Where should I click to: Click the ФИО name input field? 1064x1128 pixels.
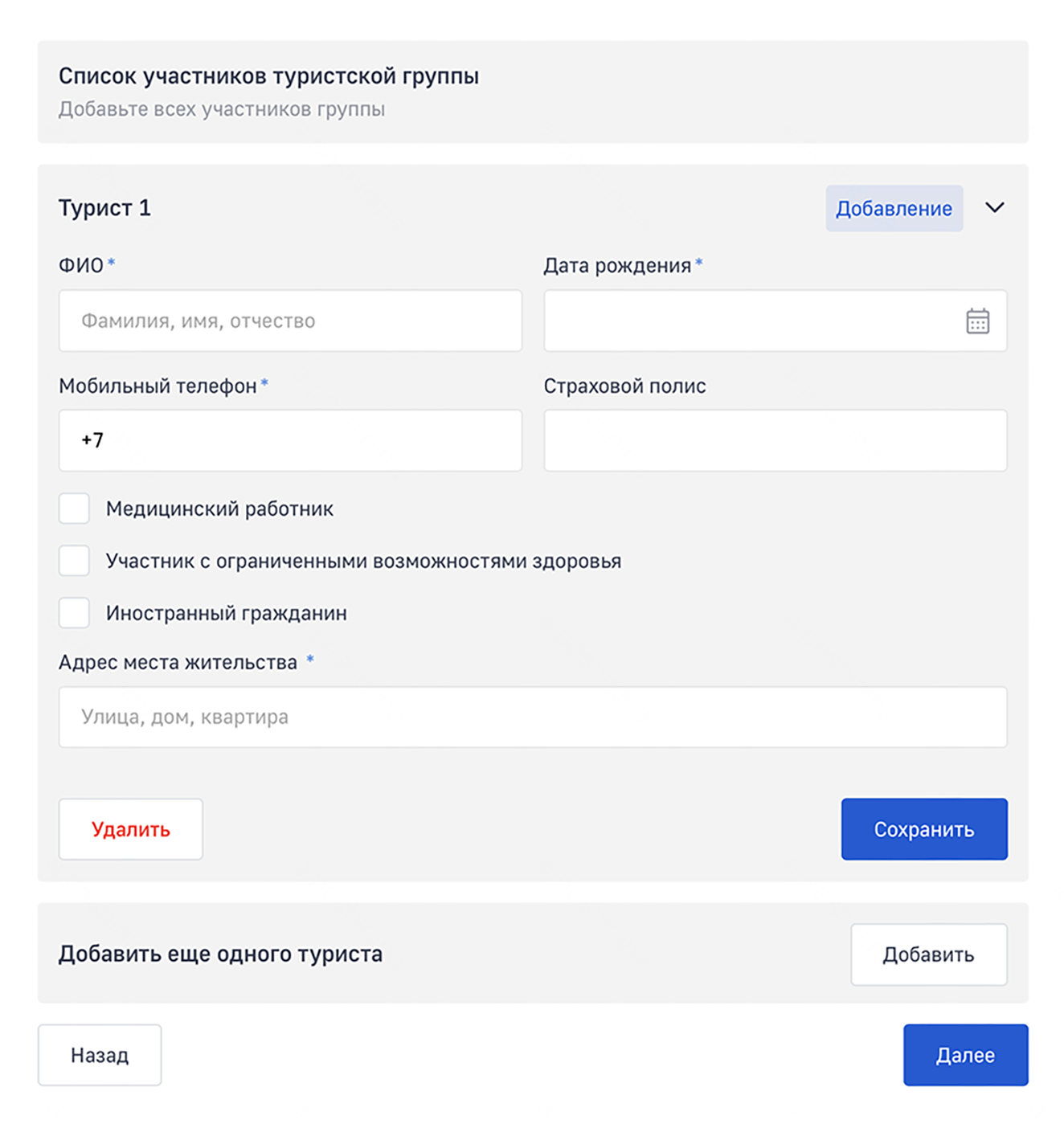pos(291,321)
